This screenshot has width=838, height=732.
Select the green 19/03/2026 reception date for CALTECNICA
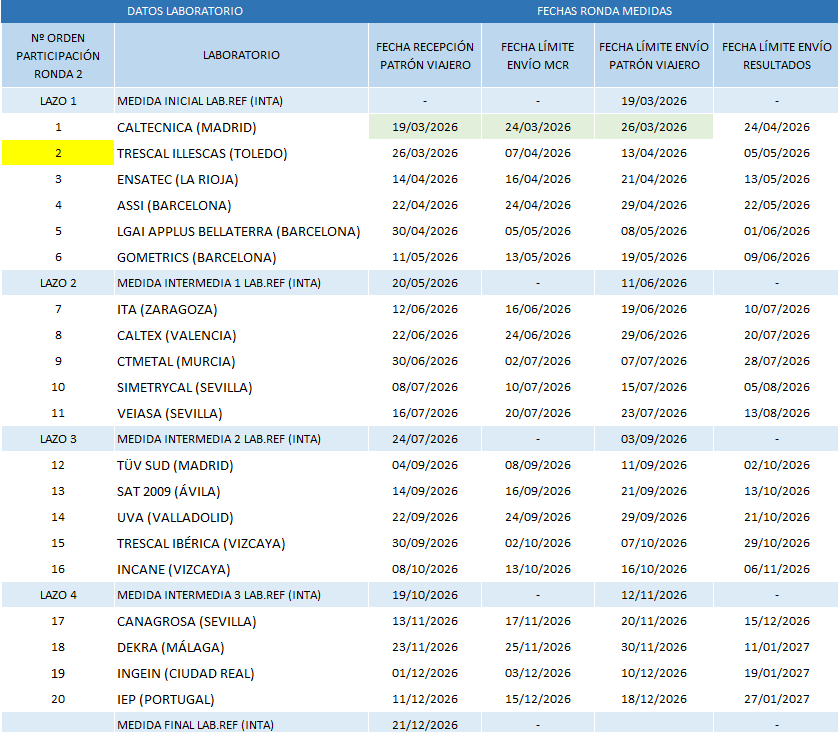(425, 127)
